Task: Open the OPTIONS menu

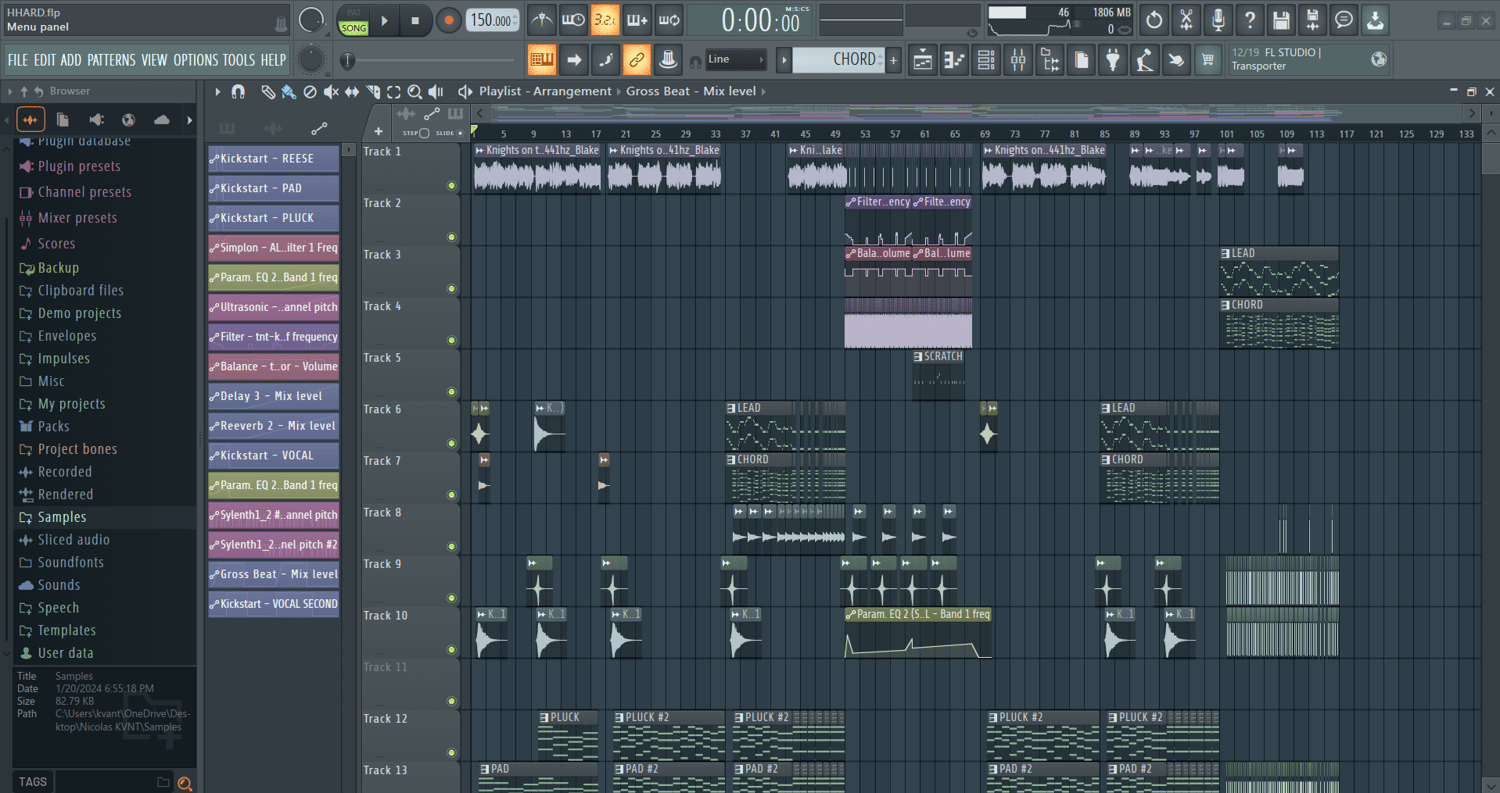Action: click(195, 60)
